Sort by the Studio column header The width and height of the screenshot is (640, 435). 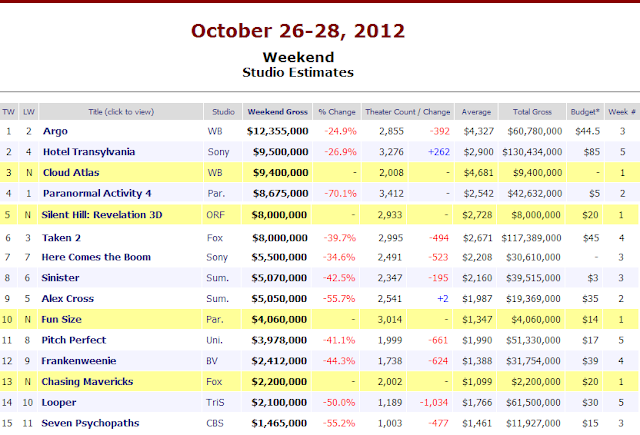(223, 112)
